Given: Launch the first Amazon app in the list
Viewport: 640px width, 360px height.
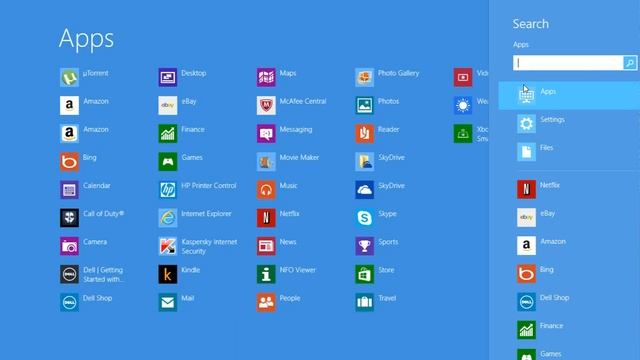Looking at the screenshot, I should coord(69,105).
